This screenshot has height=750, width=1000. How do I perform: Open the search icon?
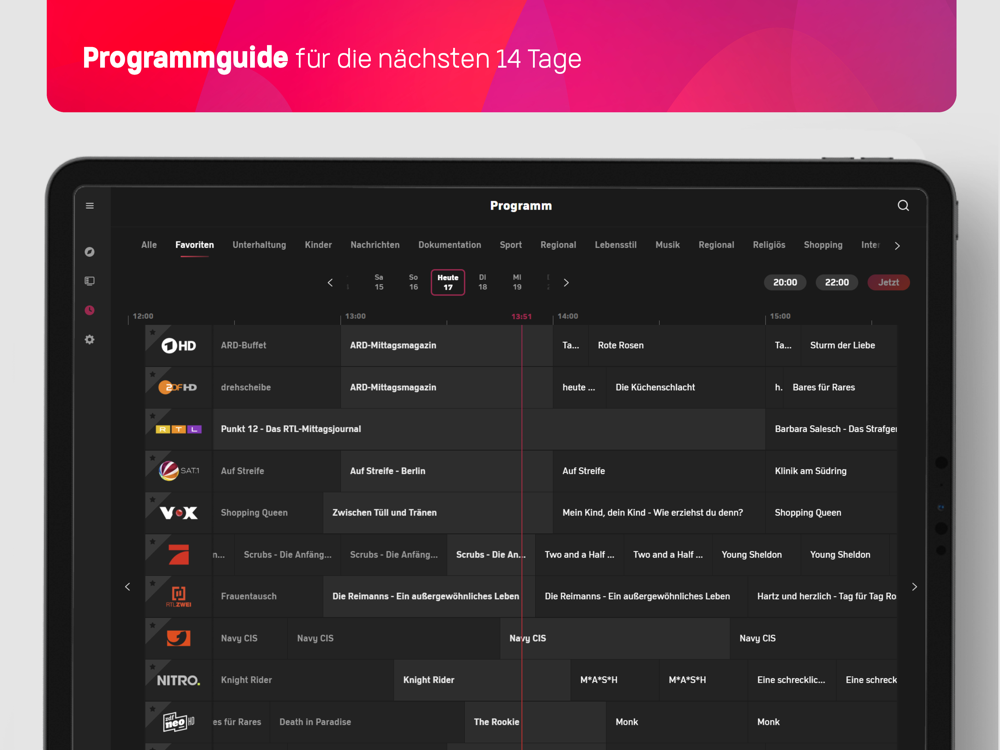(903, 205)
